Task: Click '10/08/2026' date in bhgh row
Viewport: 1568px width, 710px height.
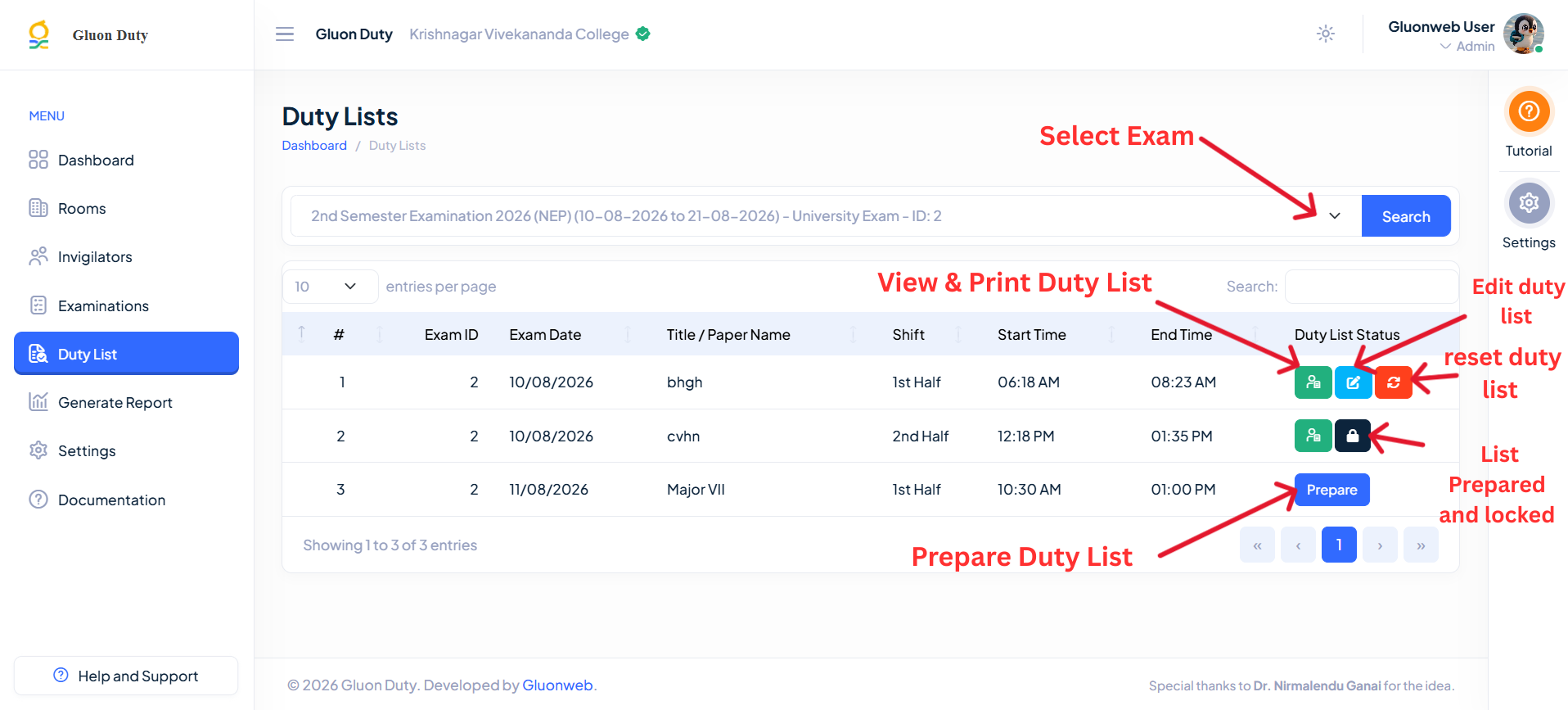Action: [551, 382]
